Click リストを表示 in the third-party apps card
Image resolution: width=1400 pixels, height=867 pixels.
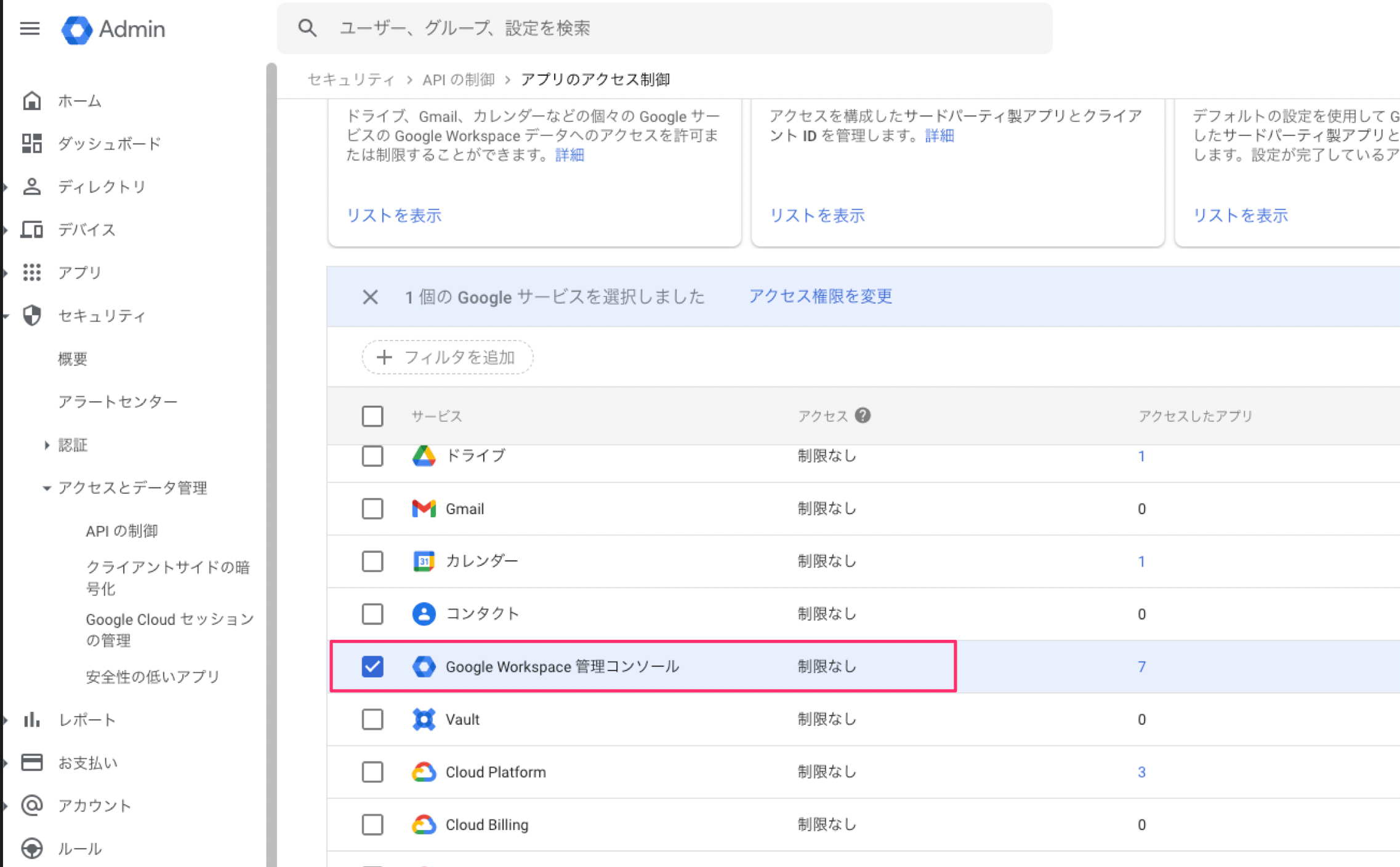(818, 216)
